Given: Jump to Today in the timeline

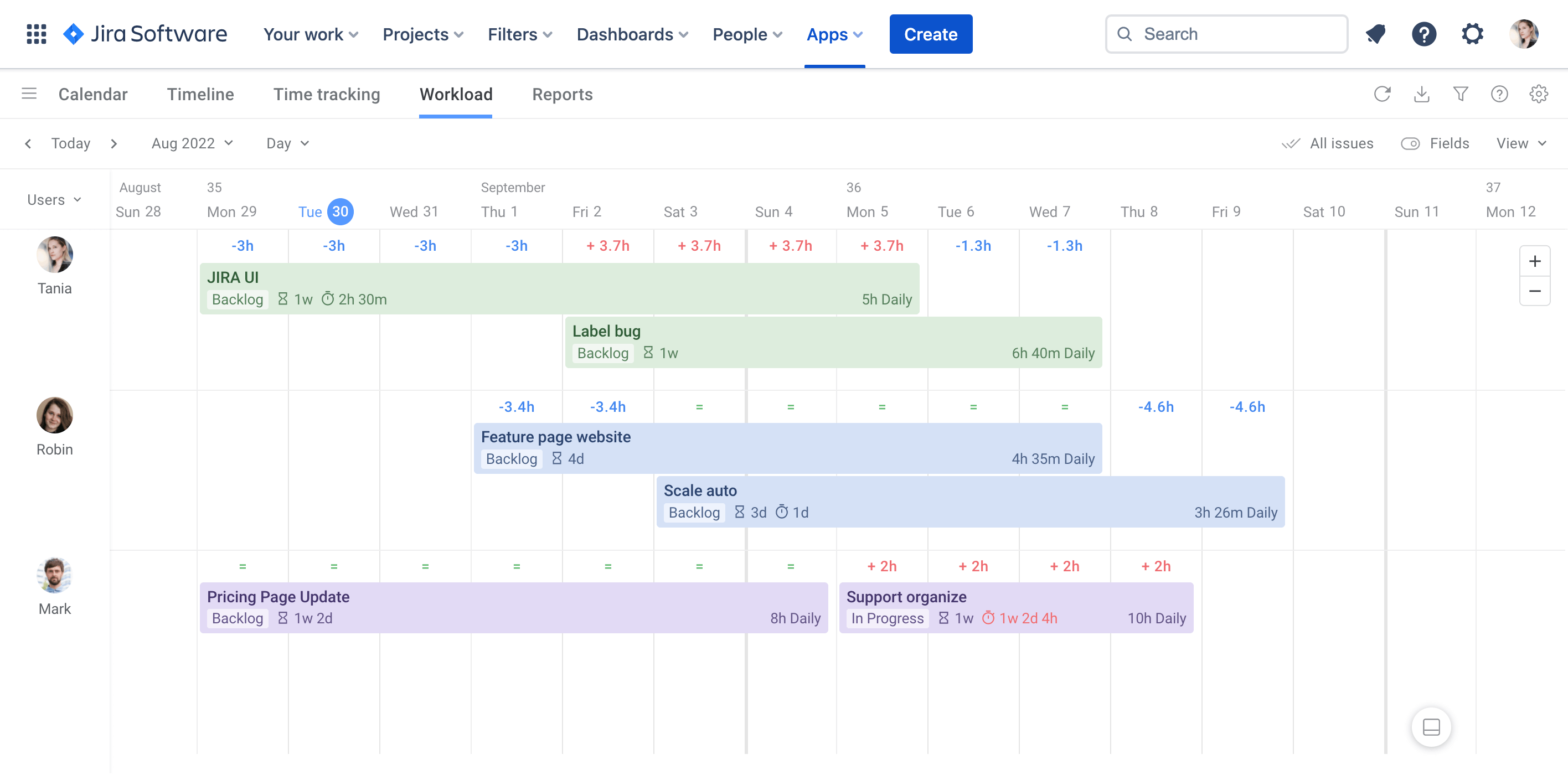Looking at the screenshot, I should 71,143.
